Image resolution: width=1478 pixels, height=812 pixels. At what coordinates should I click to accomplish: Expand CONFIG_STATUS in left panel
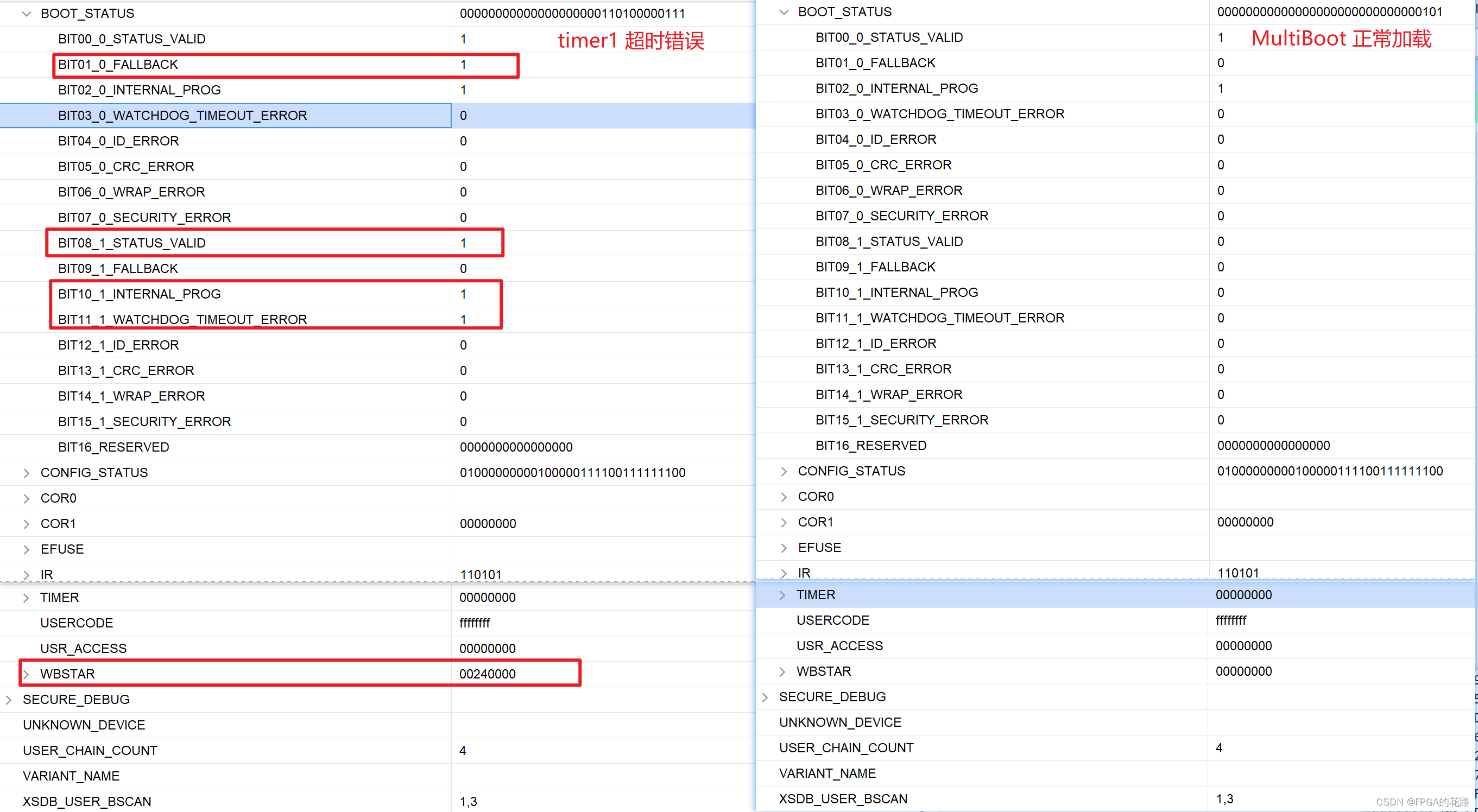(x=27, y=473)
